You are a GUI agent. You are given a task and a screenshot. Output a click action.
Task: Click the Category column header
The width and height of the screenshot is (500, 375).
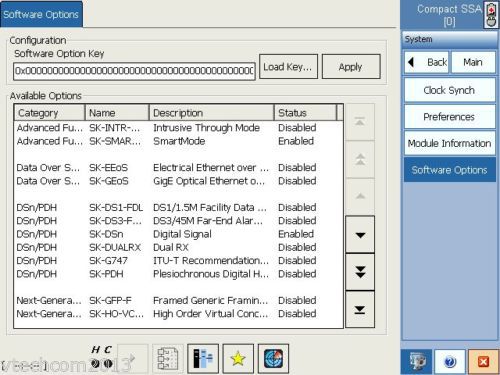(x=49, y=113)
